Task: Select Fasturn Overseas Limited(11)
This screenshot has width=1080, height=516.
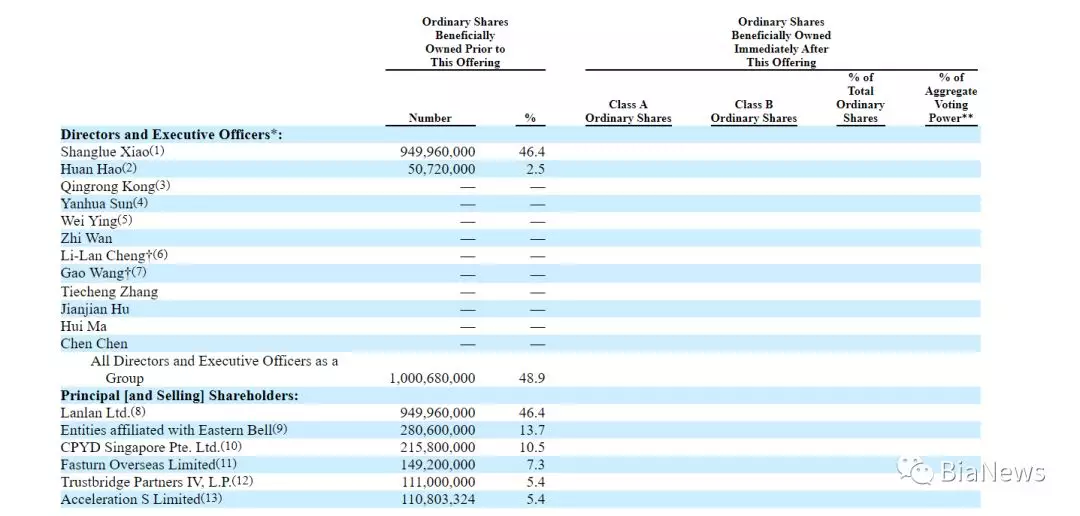Action: pyautogui.click(x=149, y=464)
